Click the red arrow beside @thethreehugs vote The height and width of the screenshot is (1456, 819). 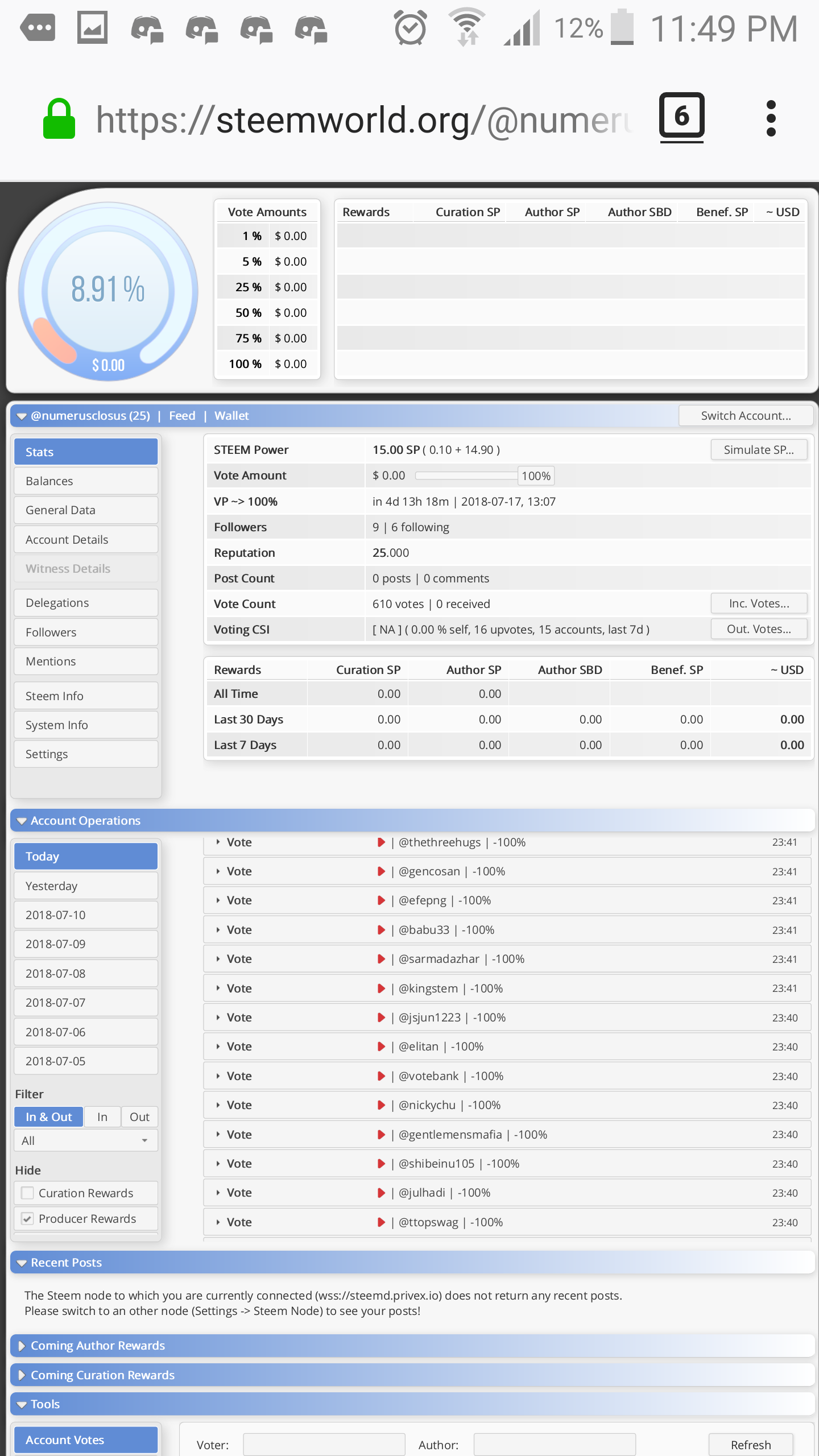tap(381, 842)
